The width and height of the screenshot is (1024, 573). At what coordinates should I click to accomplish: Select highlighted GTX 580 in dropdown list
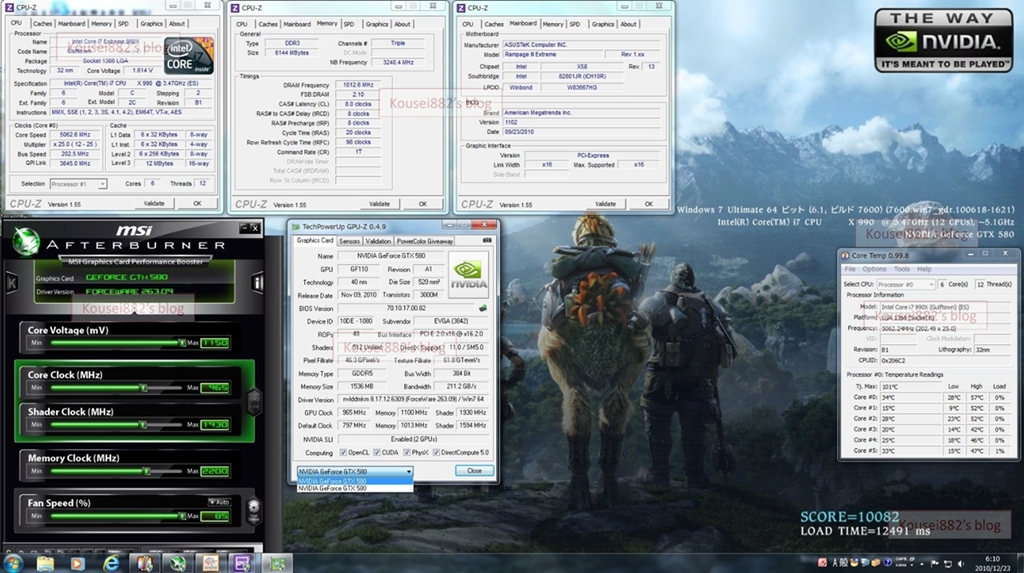(x=355, y=482)
